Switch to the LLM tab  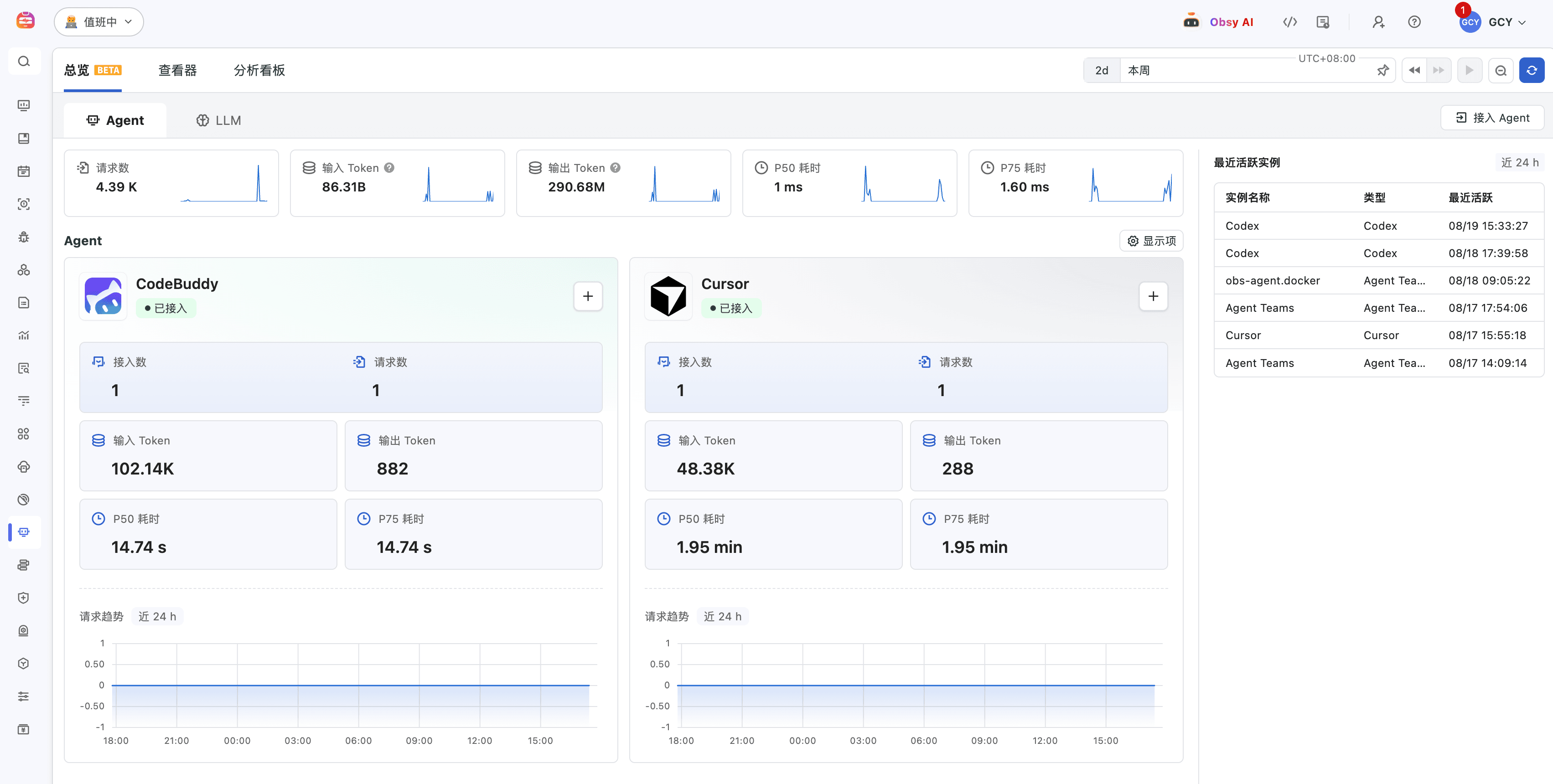pos(219,120)
